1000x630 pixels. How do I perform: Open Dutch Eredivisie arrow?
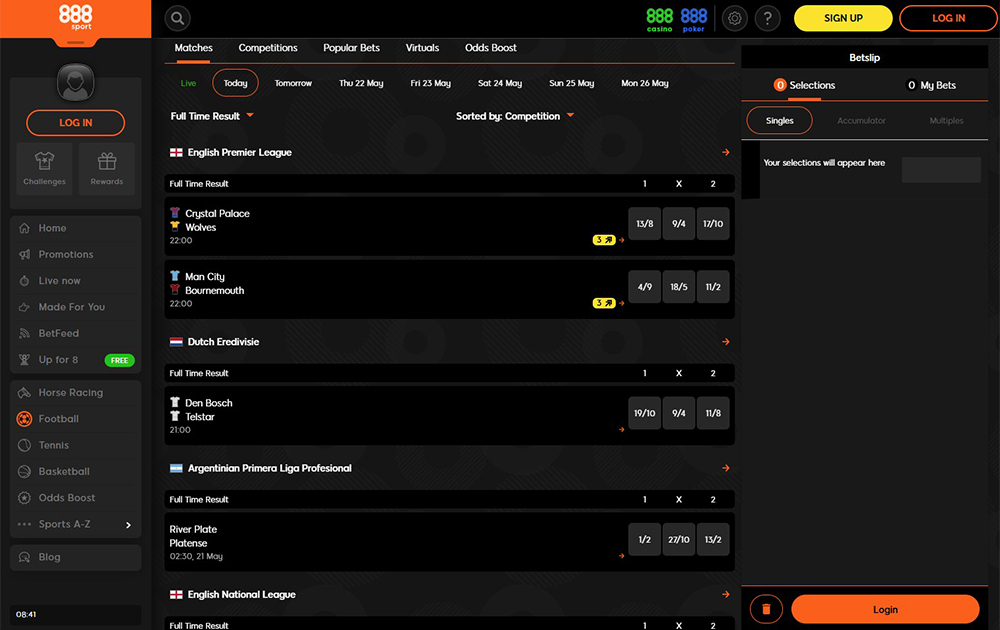726,342
